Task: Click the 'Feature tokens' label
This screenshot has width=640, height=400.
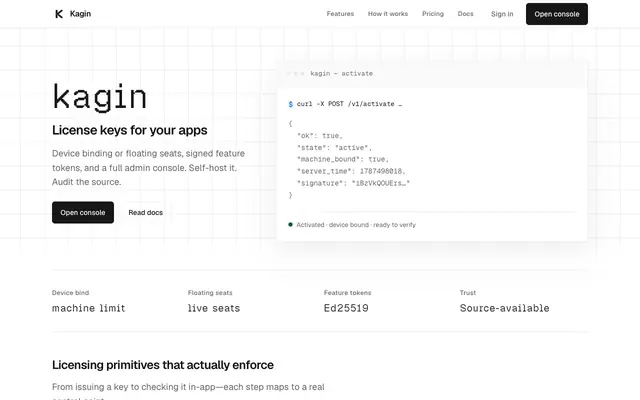Action: pos(347,293)
